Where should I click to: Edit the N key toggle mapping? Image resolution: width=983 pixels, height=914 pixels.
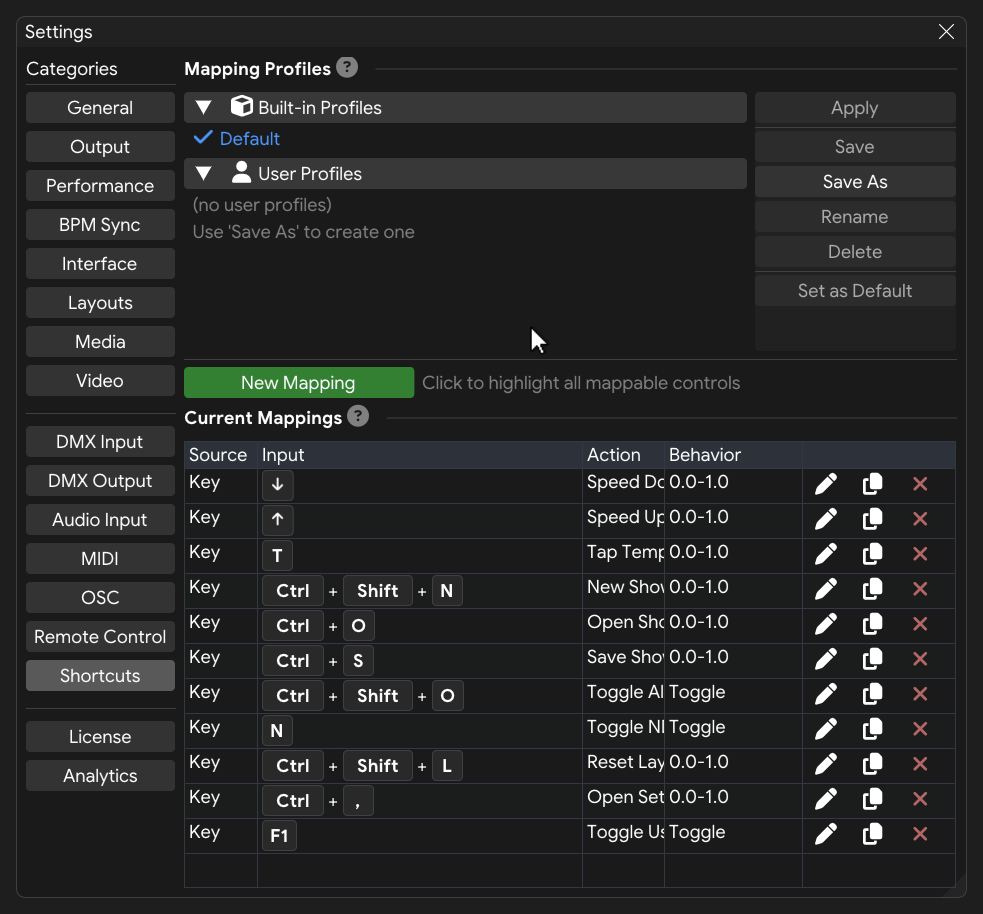point(826,729)
